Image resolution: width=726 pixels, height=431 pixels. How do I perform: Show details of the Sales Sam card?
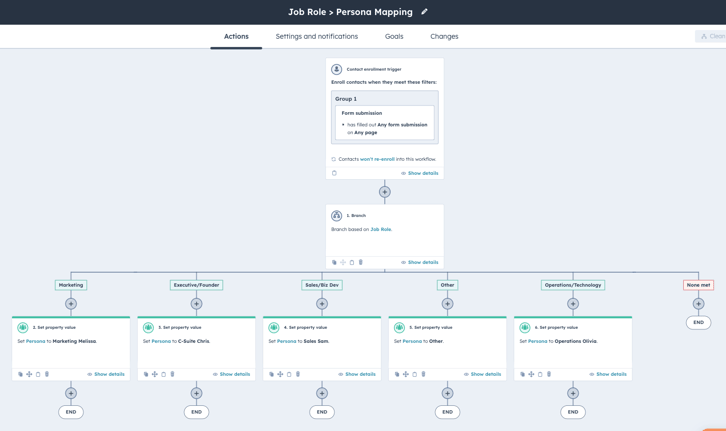pos(357,374)
